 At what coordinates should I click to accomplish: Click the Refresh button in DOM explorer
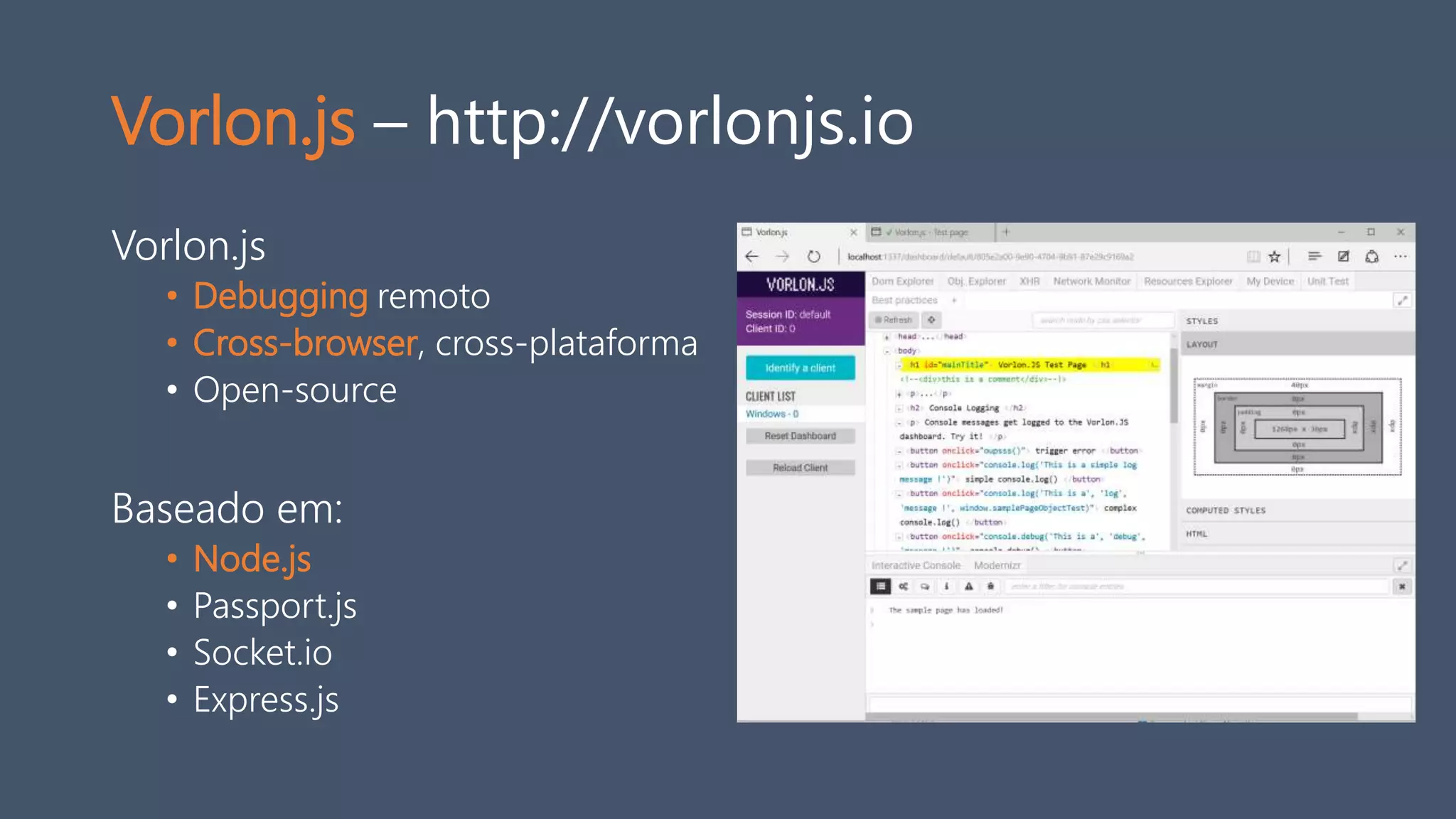894,320
